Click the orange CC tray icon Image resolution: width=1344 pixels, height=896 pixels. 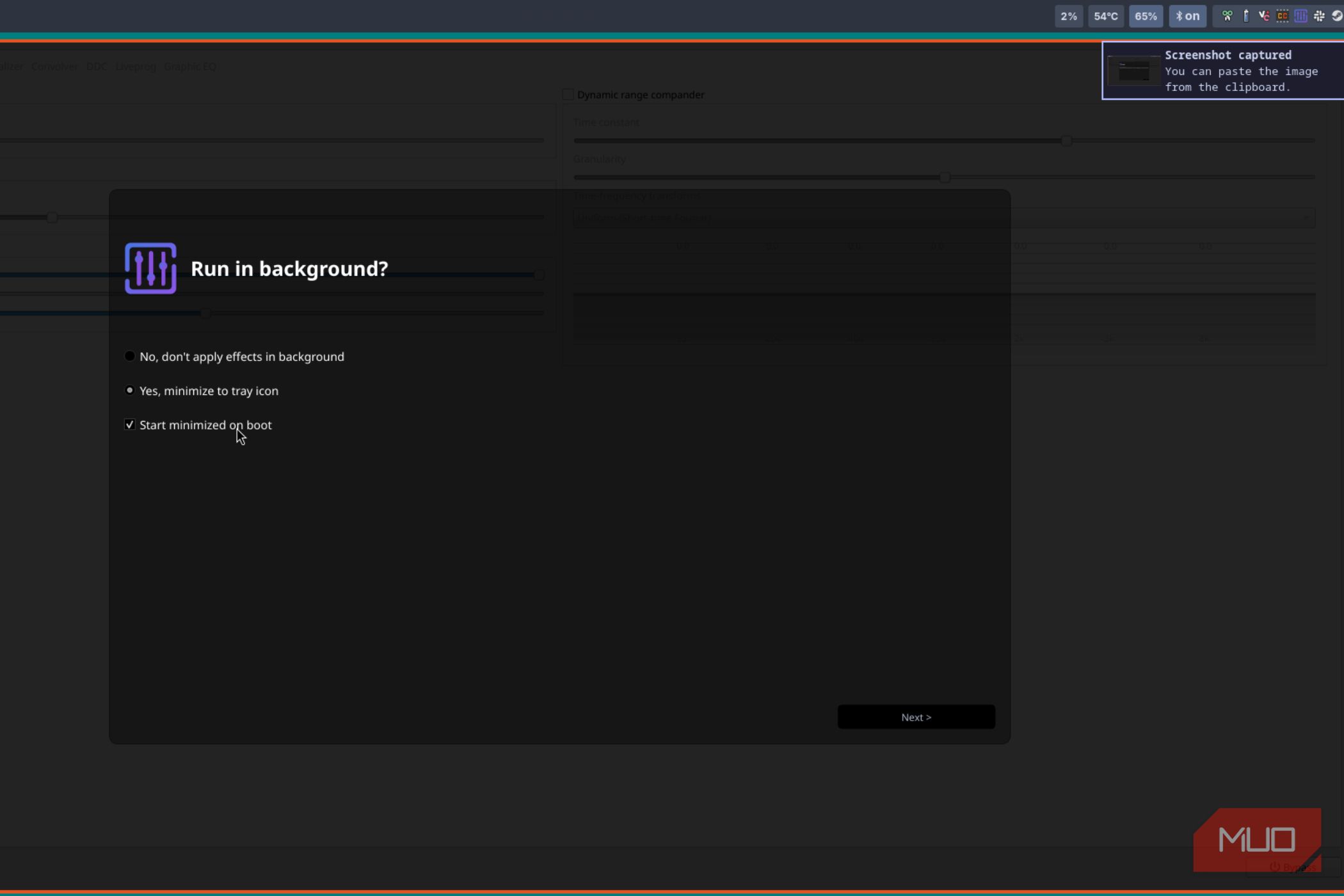click(1283, 16)
